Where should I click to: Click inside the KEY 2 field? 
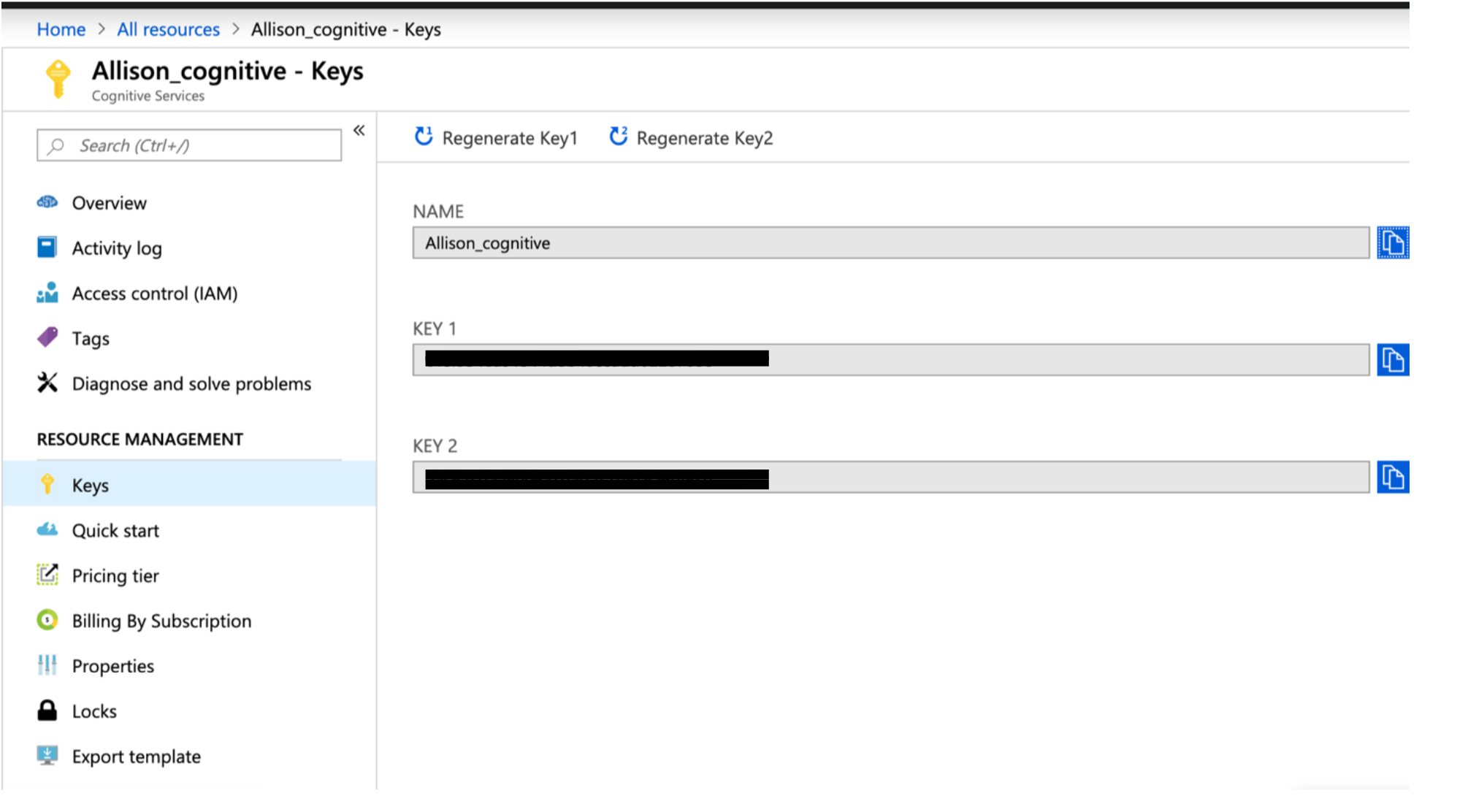tap(891, 478)
